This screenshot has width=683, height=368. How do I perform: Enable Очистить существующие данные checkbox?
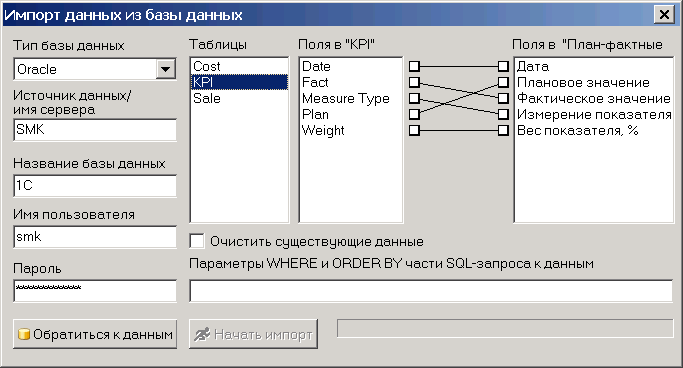197,241
